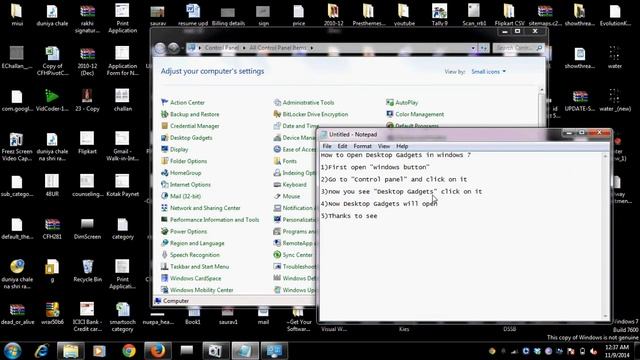The image size is (640, 360).
Task: Expand the View by Small icons dropdown
Action: tap(489, 71)
